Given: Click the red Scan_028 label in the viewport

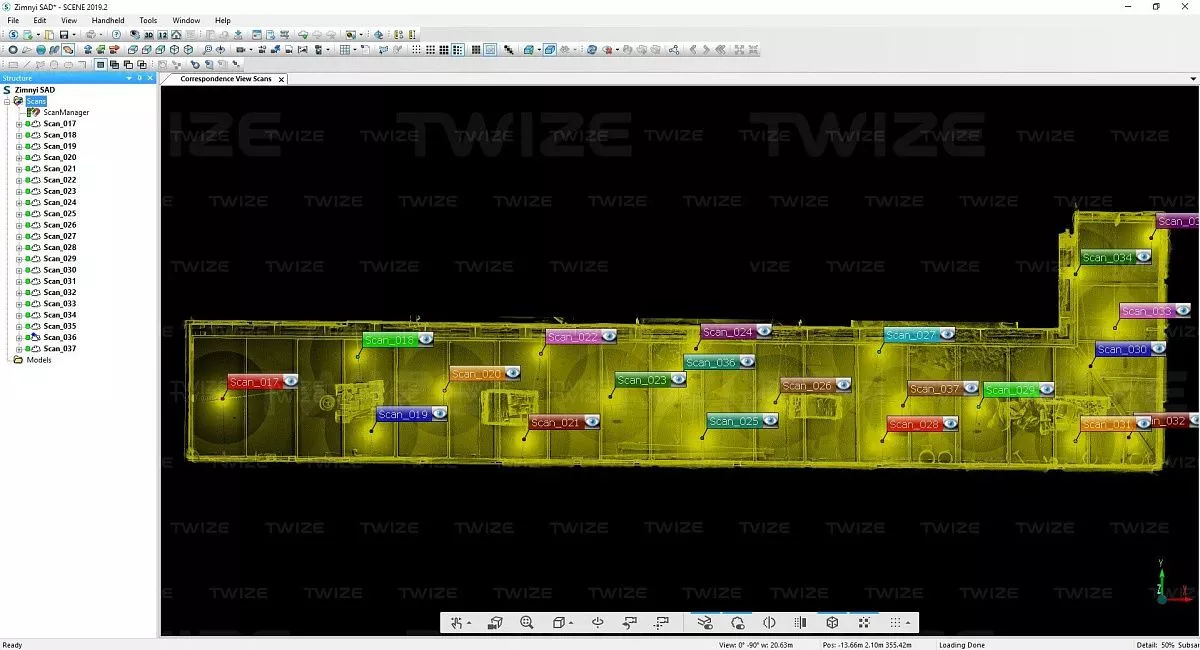Looking at the screenshot, I should [x=914, y=424].
